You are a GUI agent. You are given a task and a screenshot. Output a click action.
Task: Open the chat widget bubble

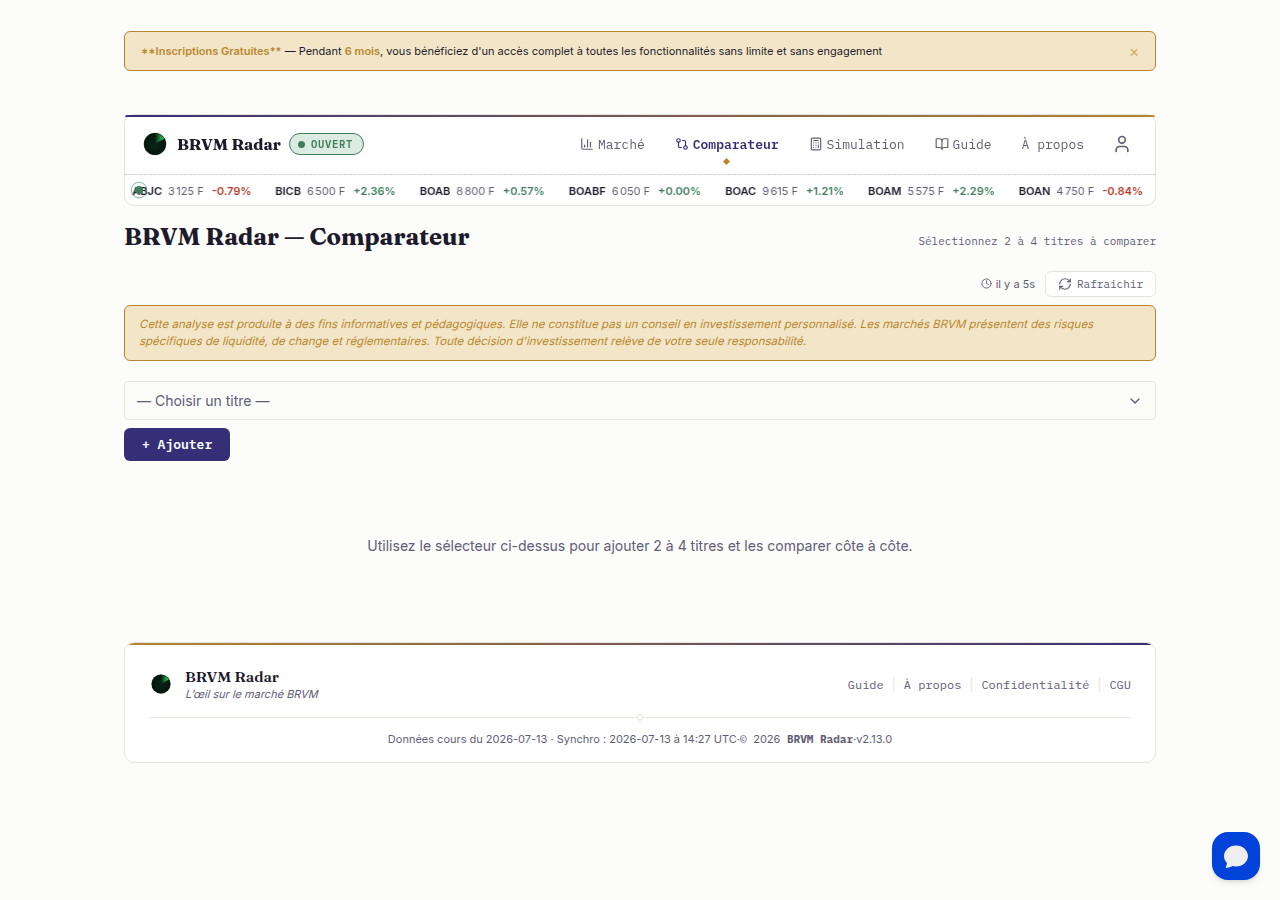point(1236,856)
